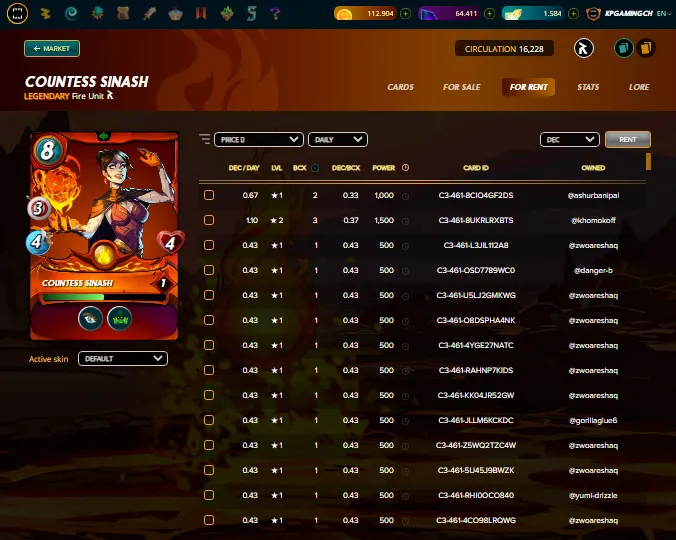The height and width of the screenshot is (540, 676).
Task: Select the gold foil card icon
Action: click(x=646, y=48)
